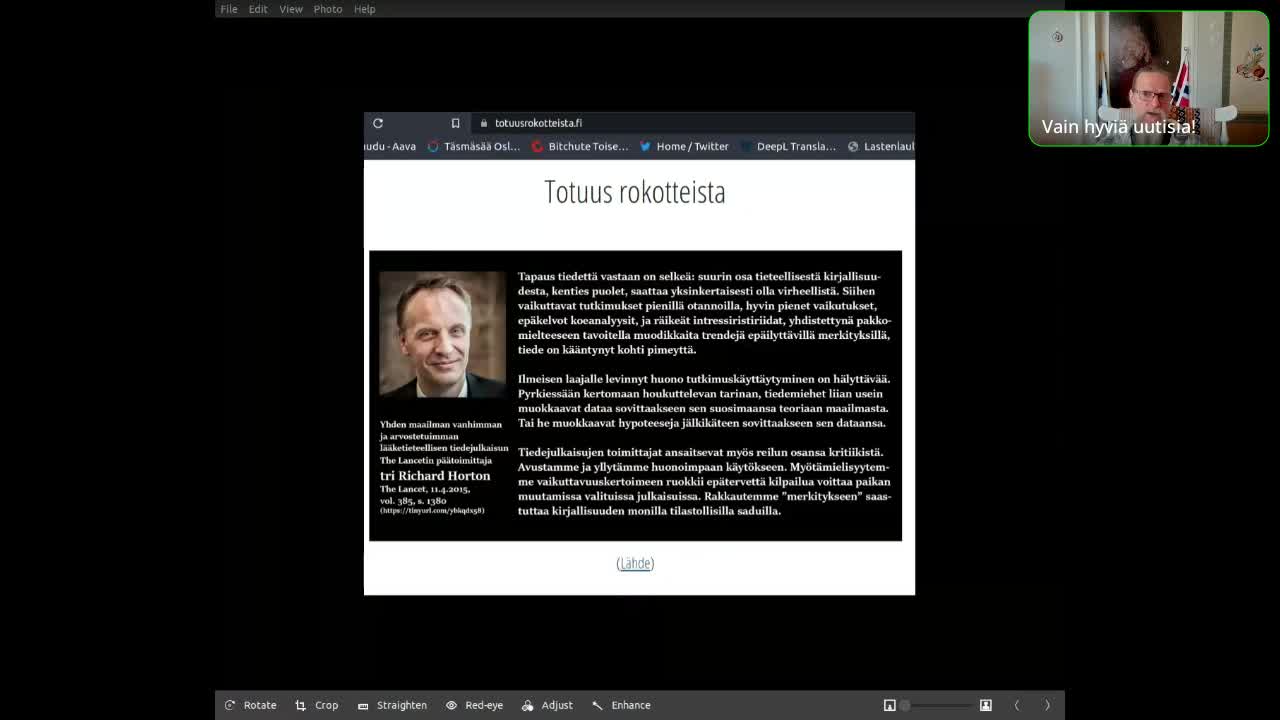Select the Straighten tool
Image resolution: width=1280 pixels, height=720 pixels.
click(x=392, y=705)
